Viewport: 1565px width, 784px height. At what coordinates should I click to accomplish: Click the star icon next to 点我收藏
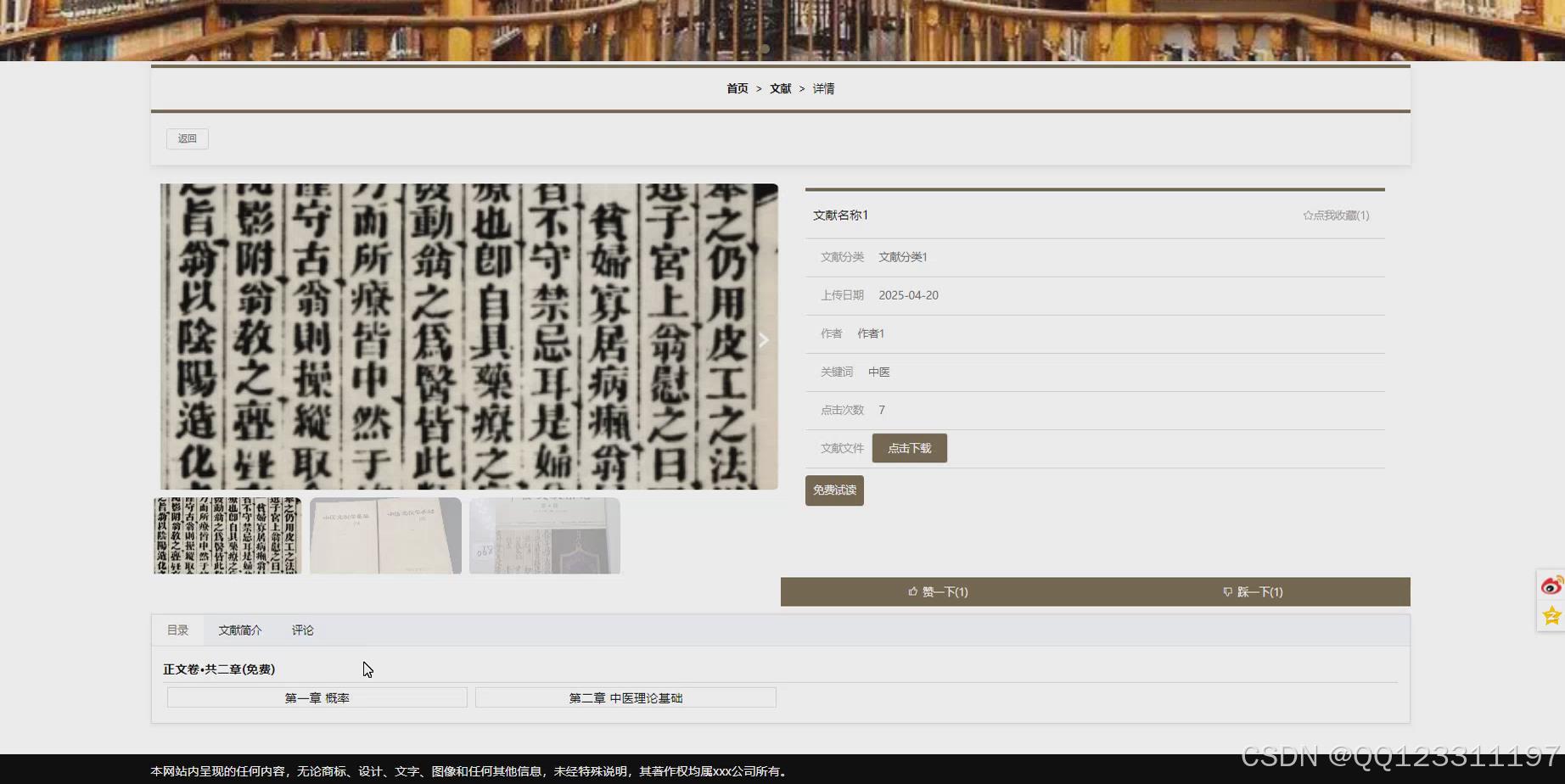click(1308, 216)
